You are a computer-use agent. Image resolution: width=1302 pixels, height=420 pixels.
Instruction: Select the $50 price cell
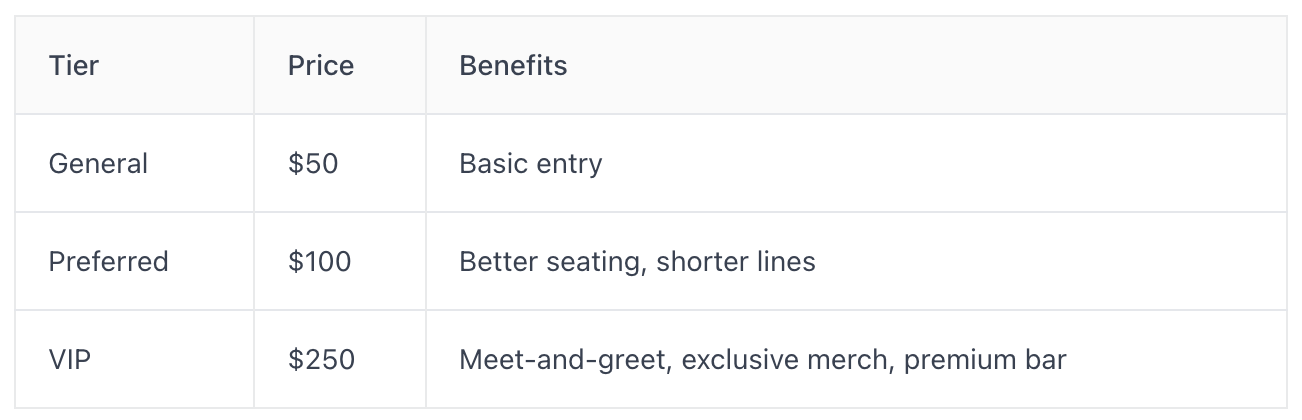click(340, 163)
